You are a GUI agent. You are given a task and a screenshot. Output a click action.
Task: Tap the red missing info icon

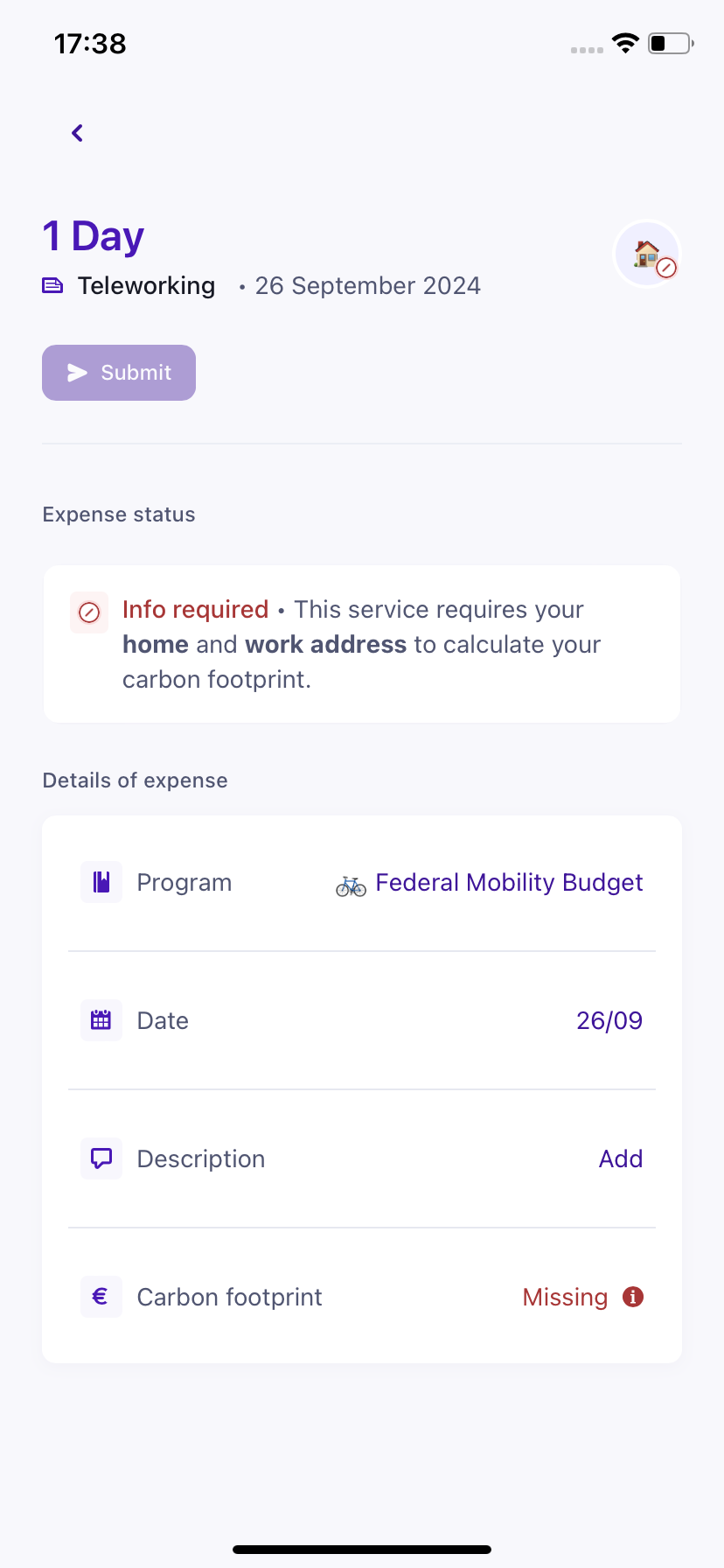(633, 1297)
